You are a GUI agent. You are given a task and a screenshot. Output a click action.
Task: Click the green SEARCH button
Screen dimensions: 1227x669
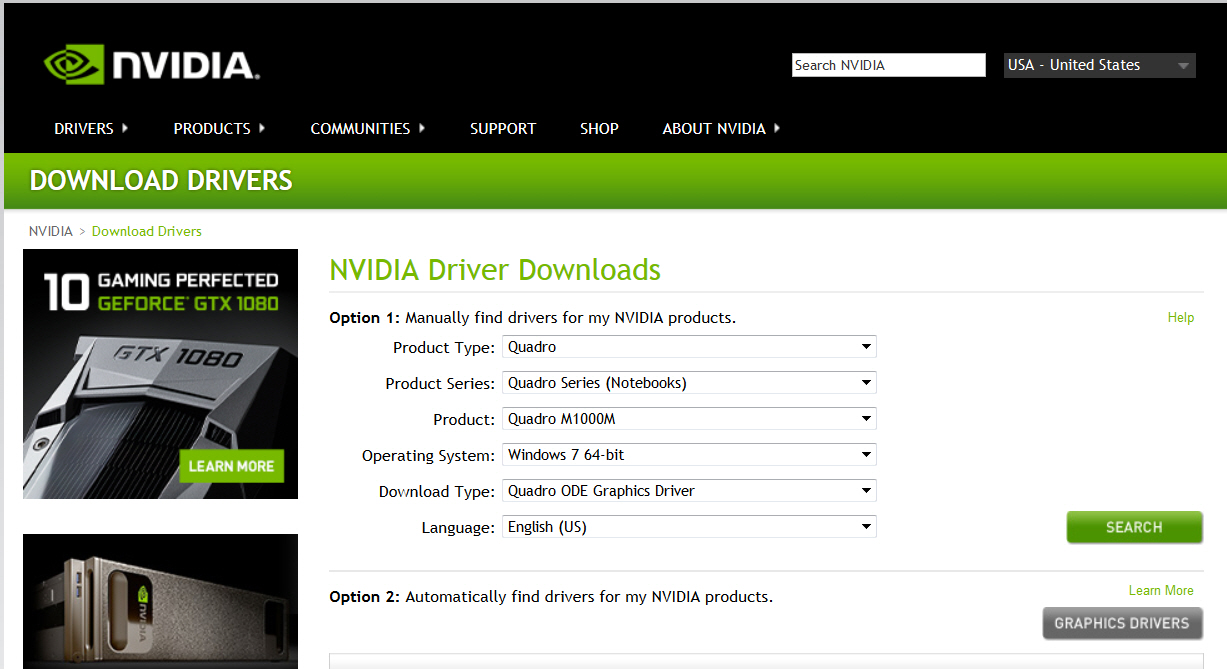[x=1134, y=527]
